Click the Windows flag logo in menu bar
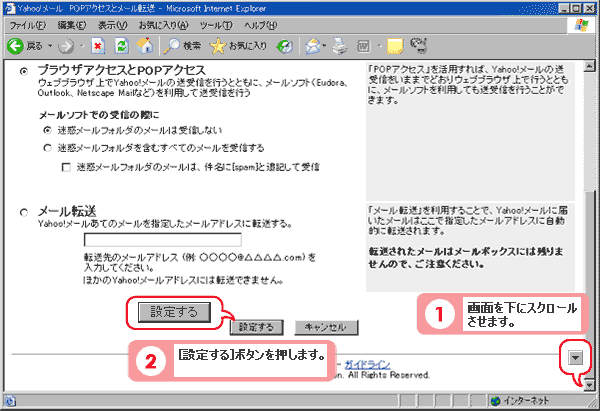The image size is (600, 411). coord(581,26)
